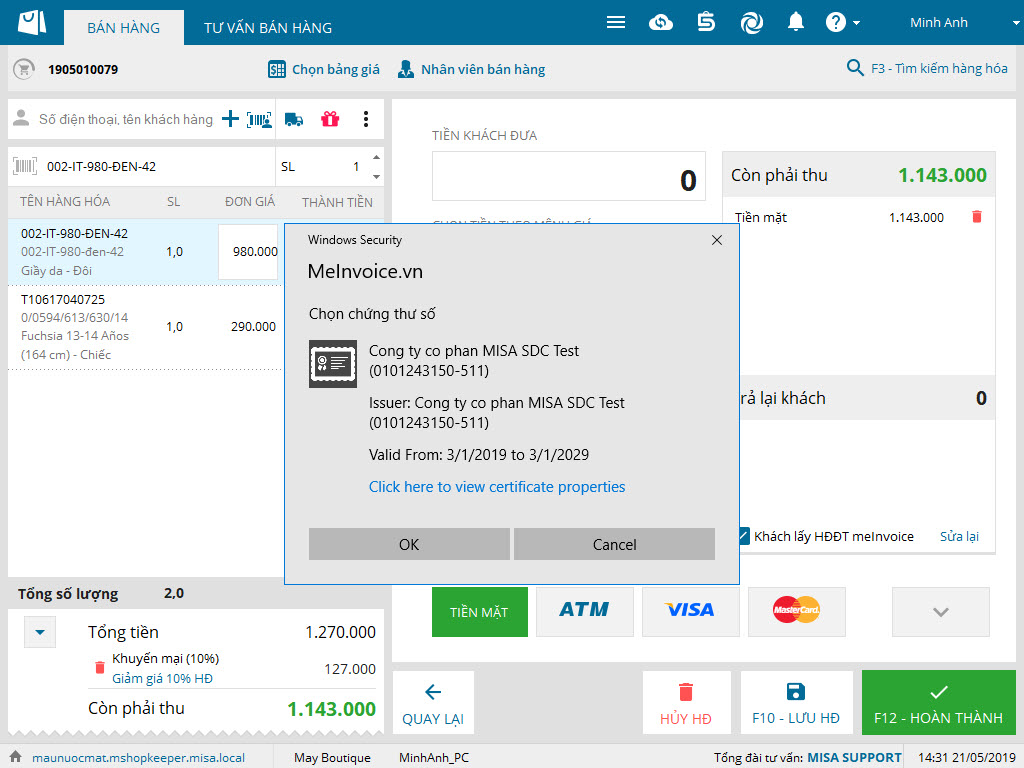Image resolution: width=1024 pixels, height=768 pixels.
Task: Click Chọn bảng giá link
Action: click(336, 69)
